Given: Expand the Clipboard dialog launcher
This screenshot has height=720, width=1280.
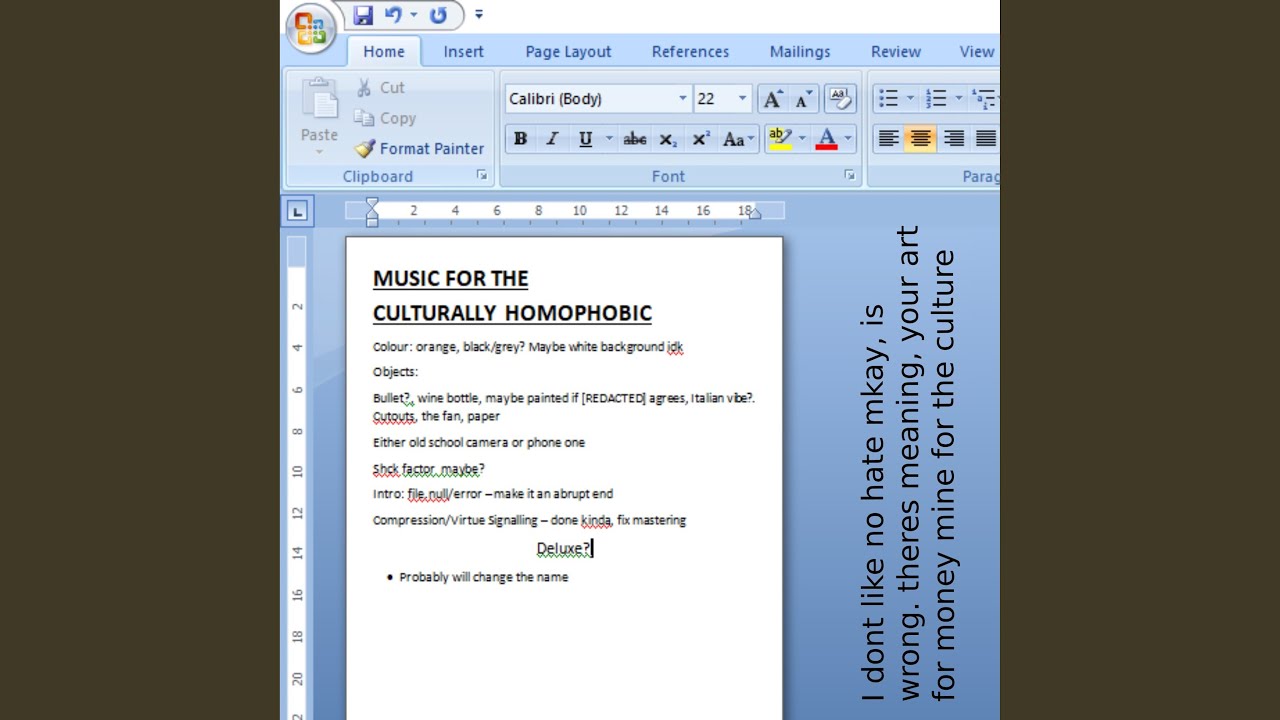Looking at the screenshot, I should 481,175.
